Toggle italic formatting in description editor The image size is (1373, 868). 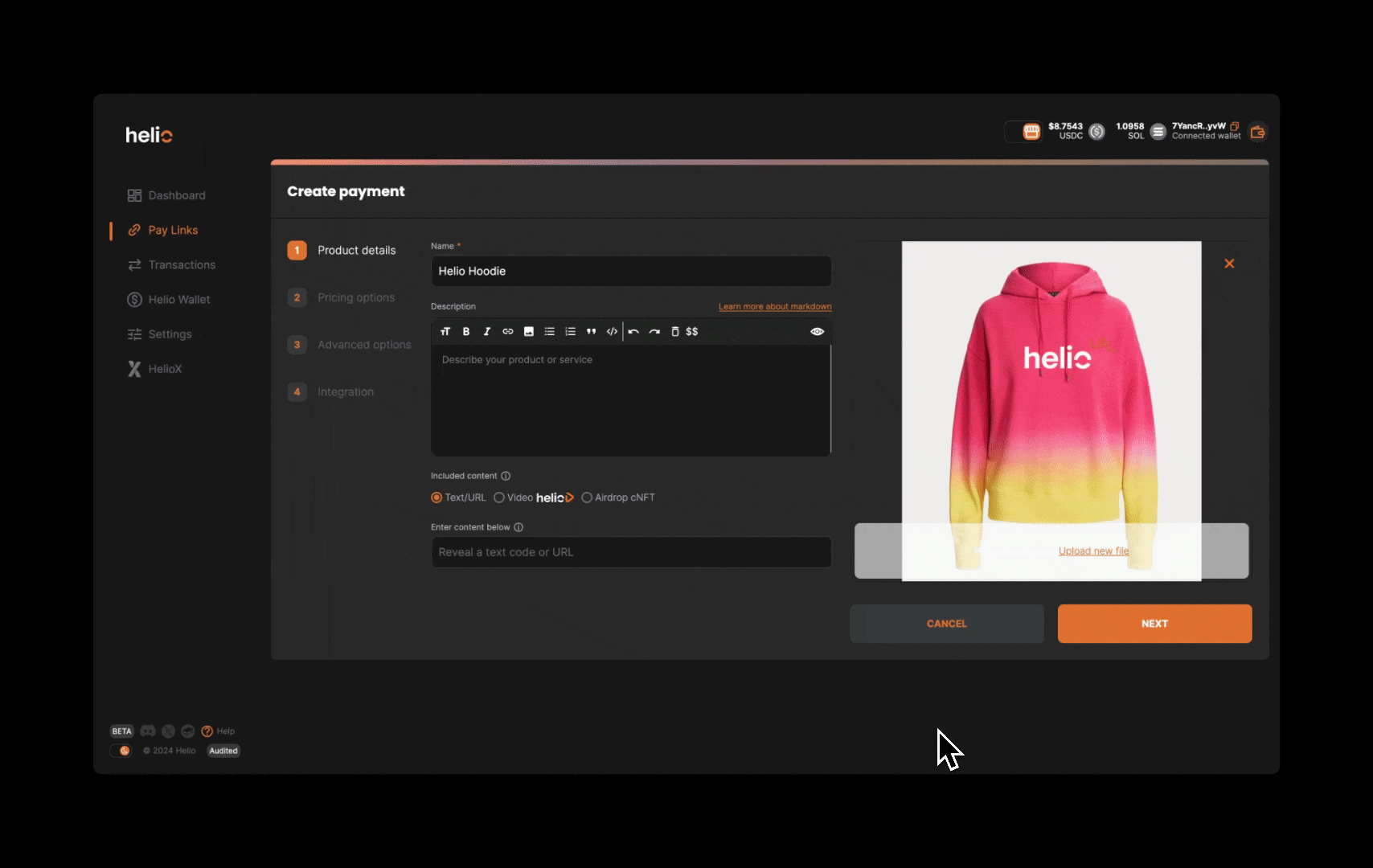point(487,331)
